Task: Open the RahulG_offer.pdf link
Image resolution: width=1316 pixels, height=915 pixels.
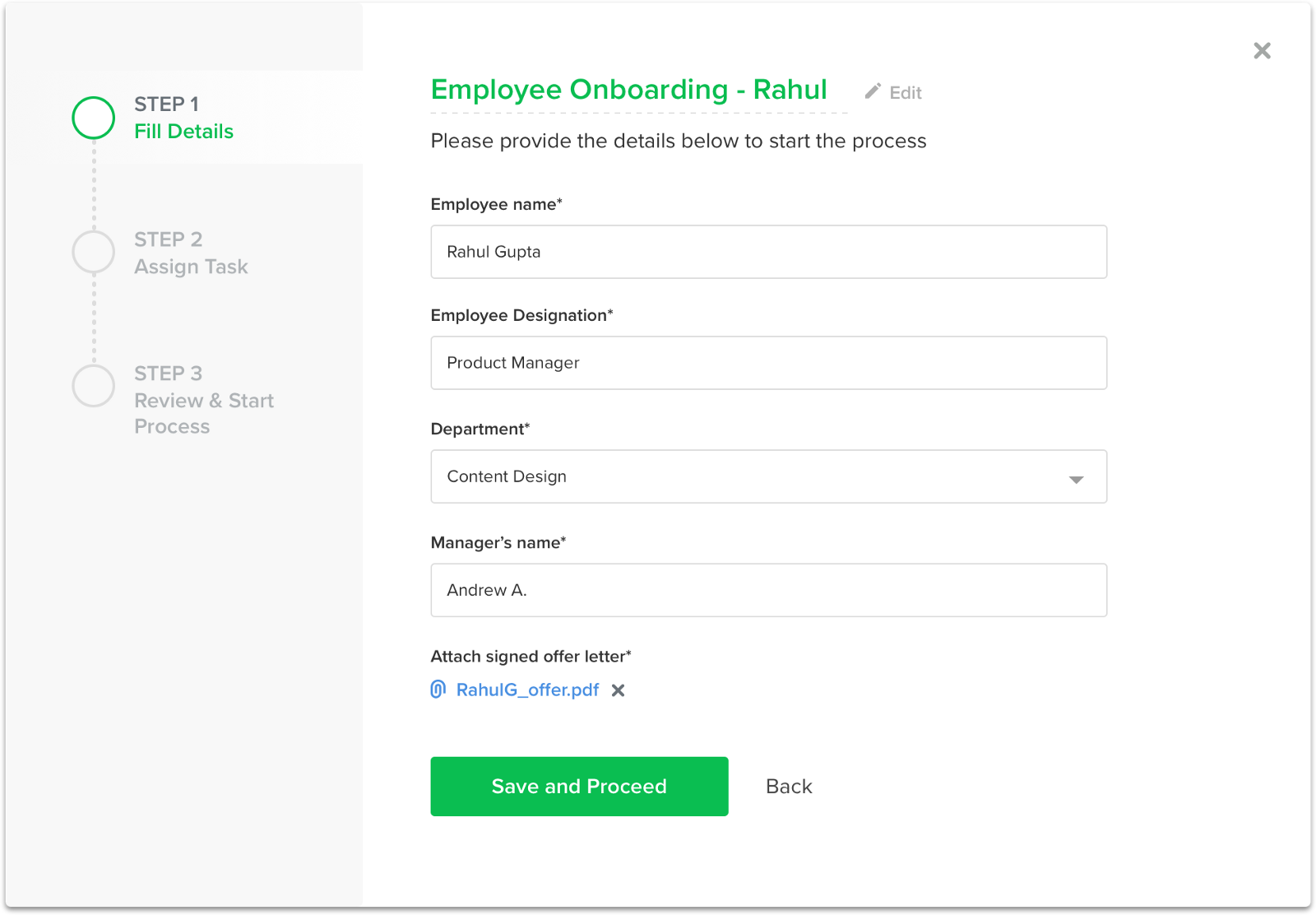Action: coord(527,690)
